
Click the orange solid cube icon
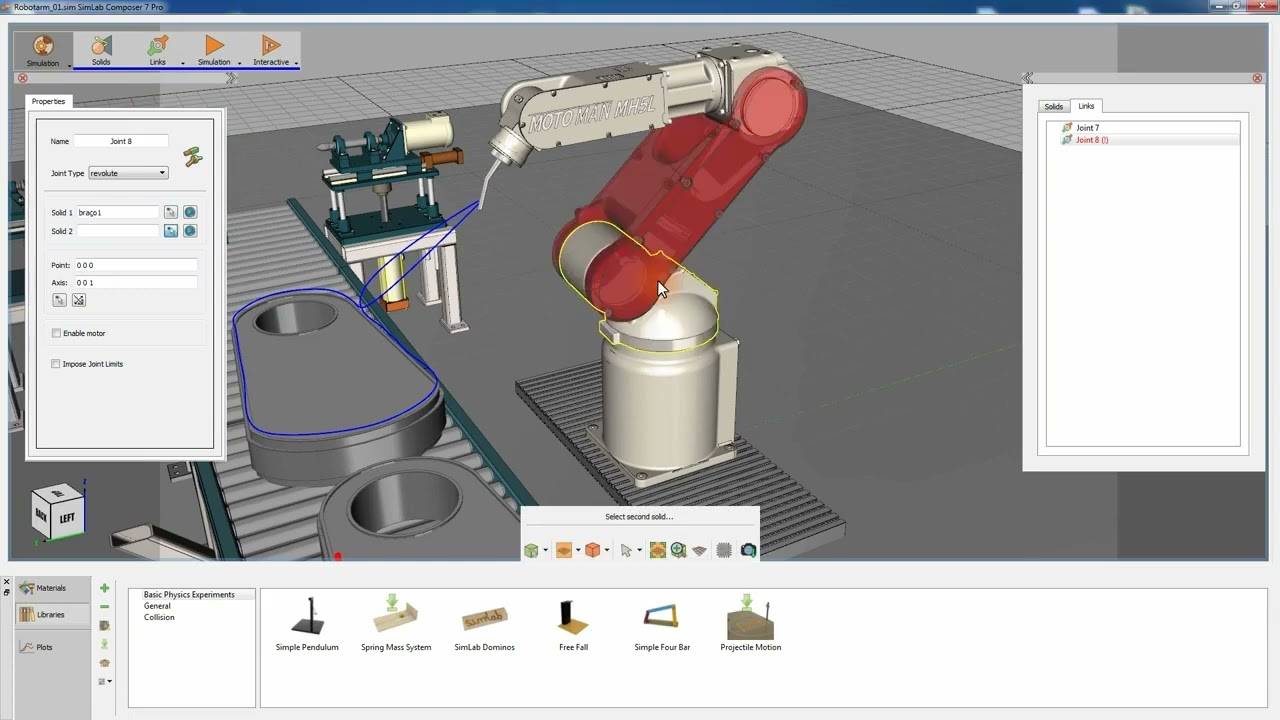coord(592,550)
